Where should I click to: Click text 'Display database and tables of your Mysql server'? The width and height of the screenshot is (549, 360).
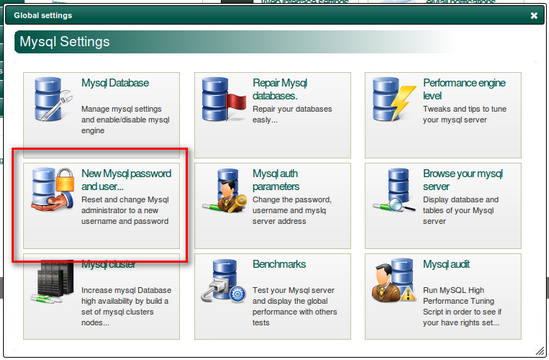[461, 210]
